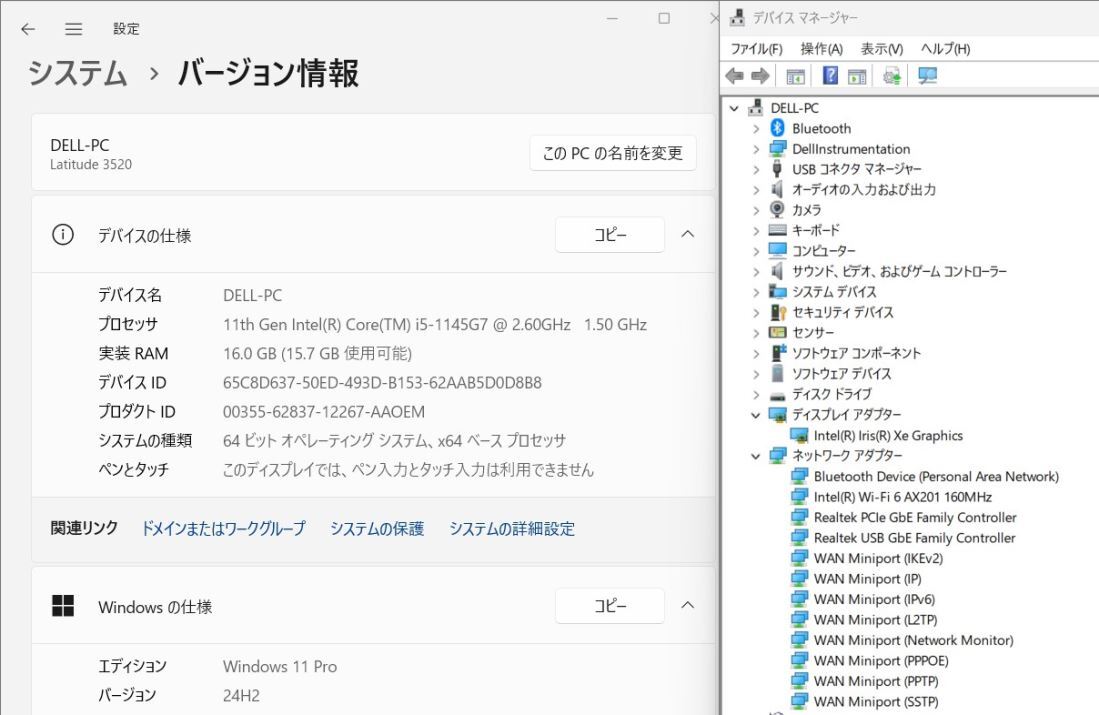
Task: Expand the software devices category arrow
Action: [756, 374]
